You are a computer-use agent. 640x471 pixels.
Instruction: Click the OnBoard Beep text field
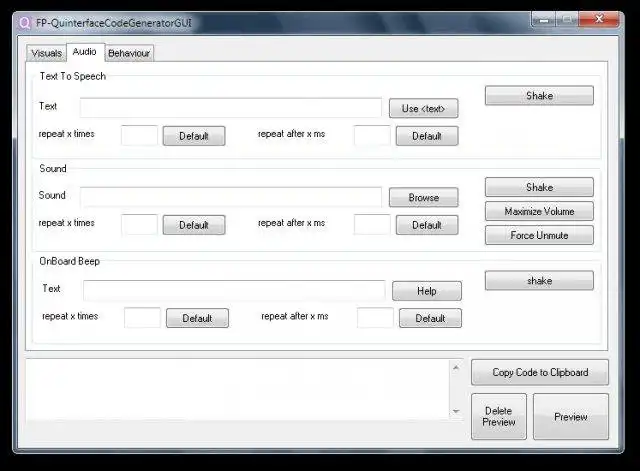click(x=234, y=290)
